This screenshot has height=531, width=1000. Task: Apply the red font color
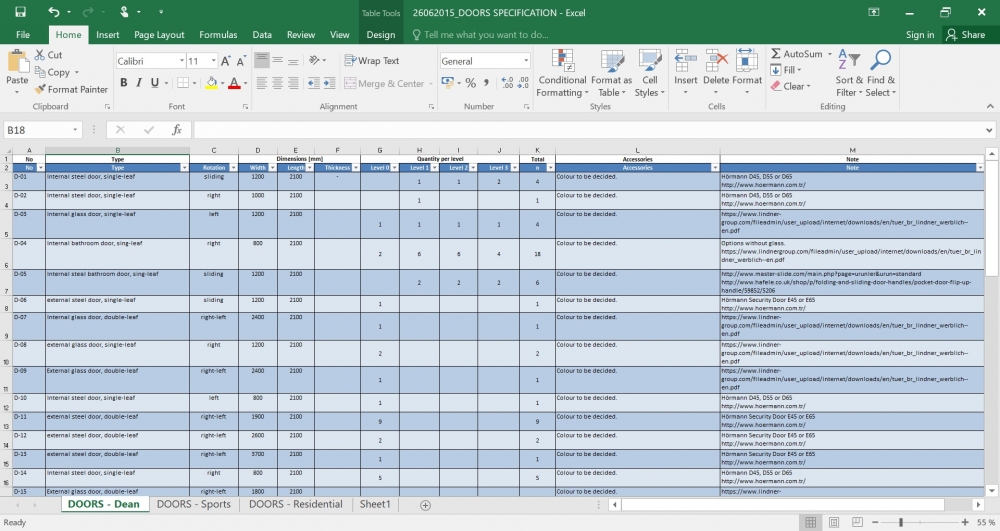pos(234,83)
